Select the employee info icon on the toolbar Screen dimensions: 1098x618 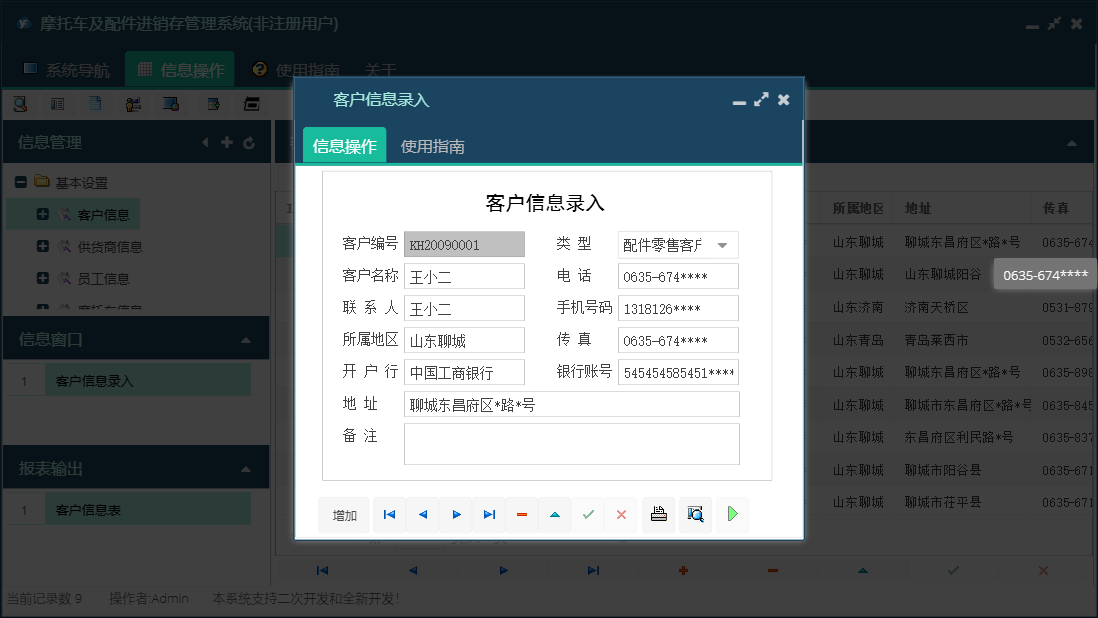click(x=133, y=103)
